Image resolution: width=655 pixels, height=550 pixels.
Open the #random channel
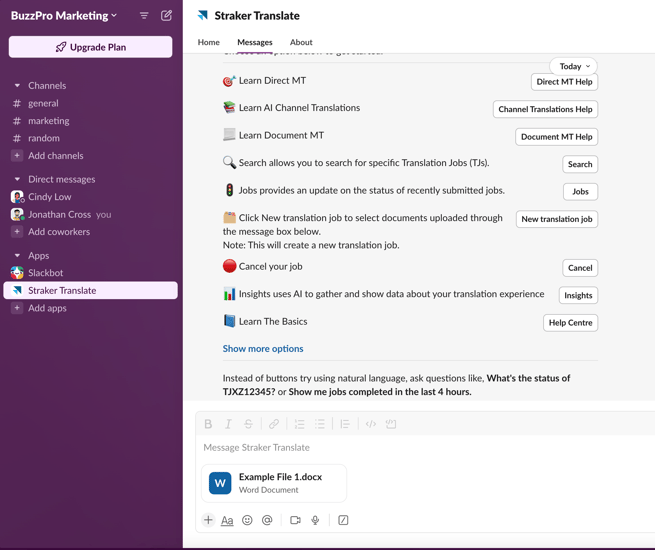pos(90,138)
